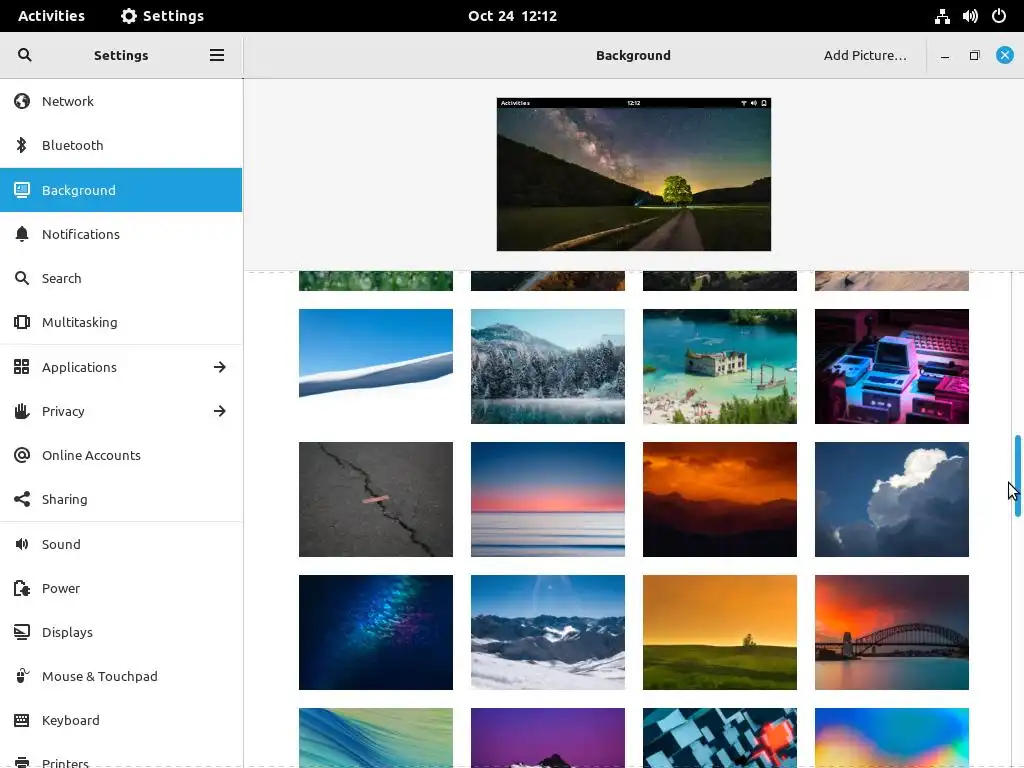Choose the orange sunset mountains wallpaper
1024x768 pixels.
tap(720, 500)
